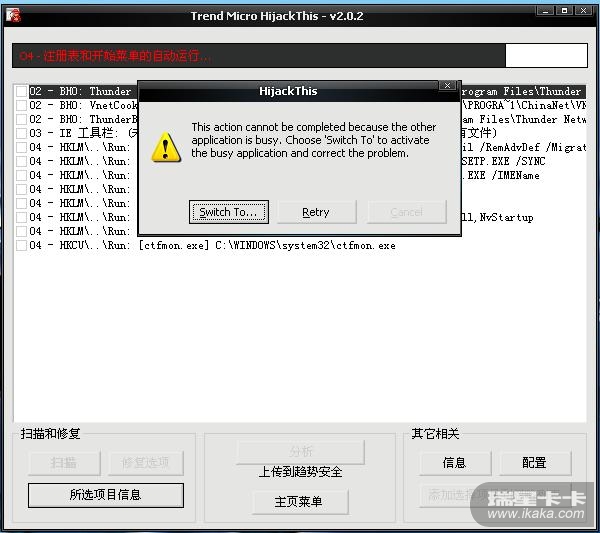Tick the O2 BHO ThunderB checkbox
The image size is (600, 533).
click(x=21, y=119)
